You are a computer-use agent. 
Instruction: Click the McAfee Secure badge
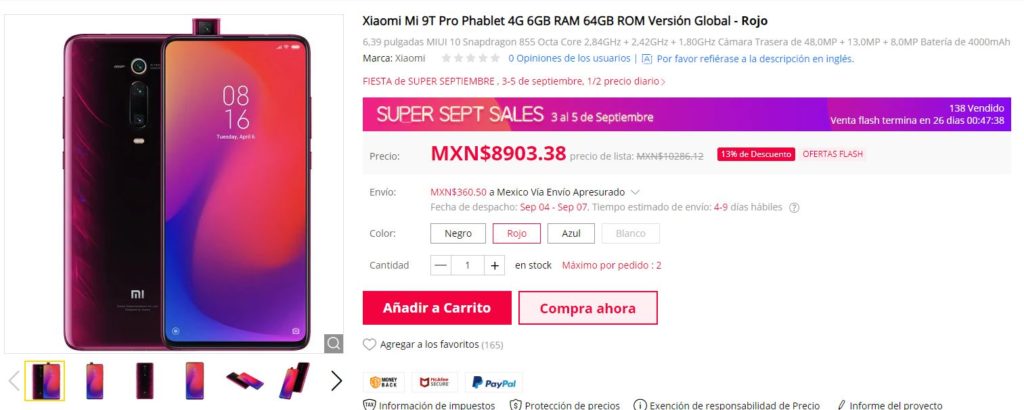[434, 383]
